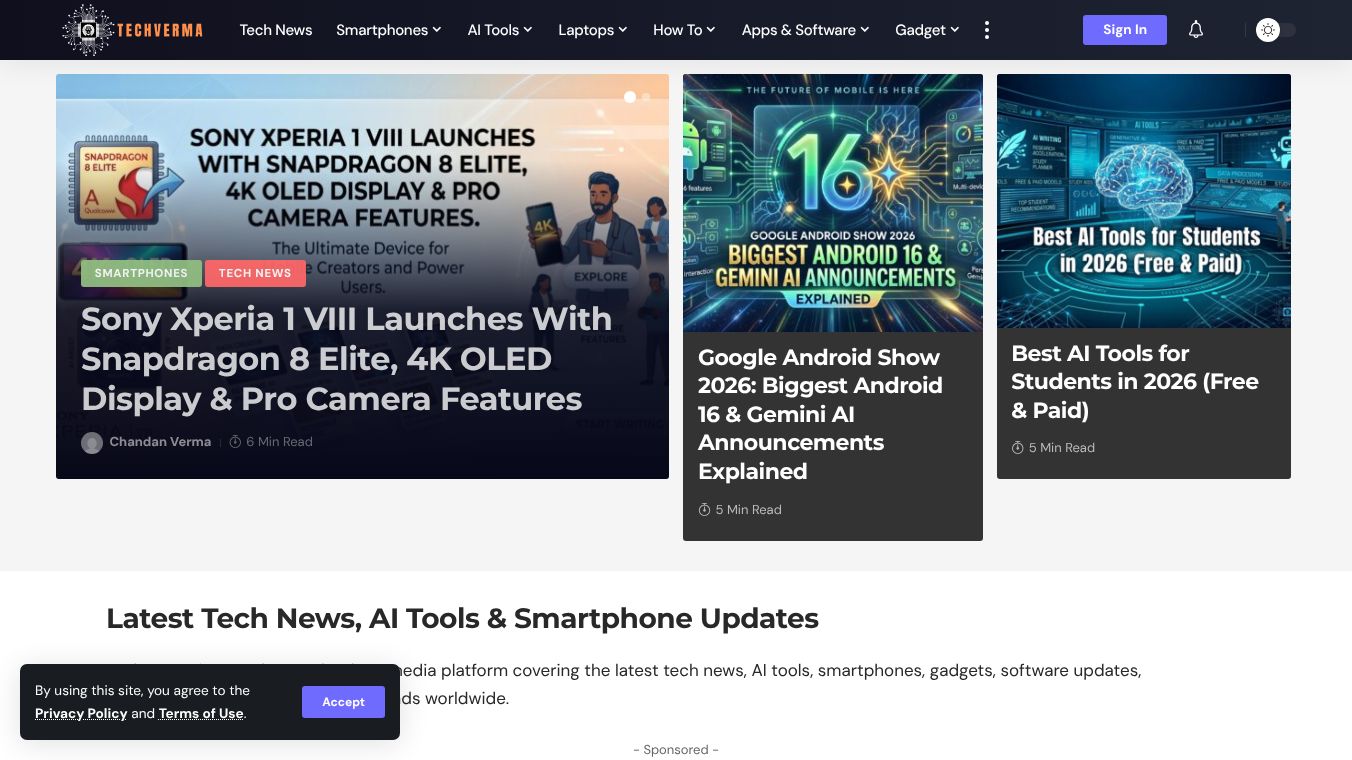1352x760 pixels.
Task: Go to the second slide using the dim slider dot
Action: click(646, 97)
